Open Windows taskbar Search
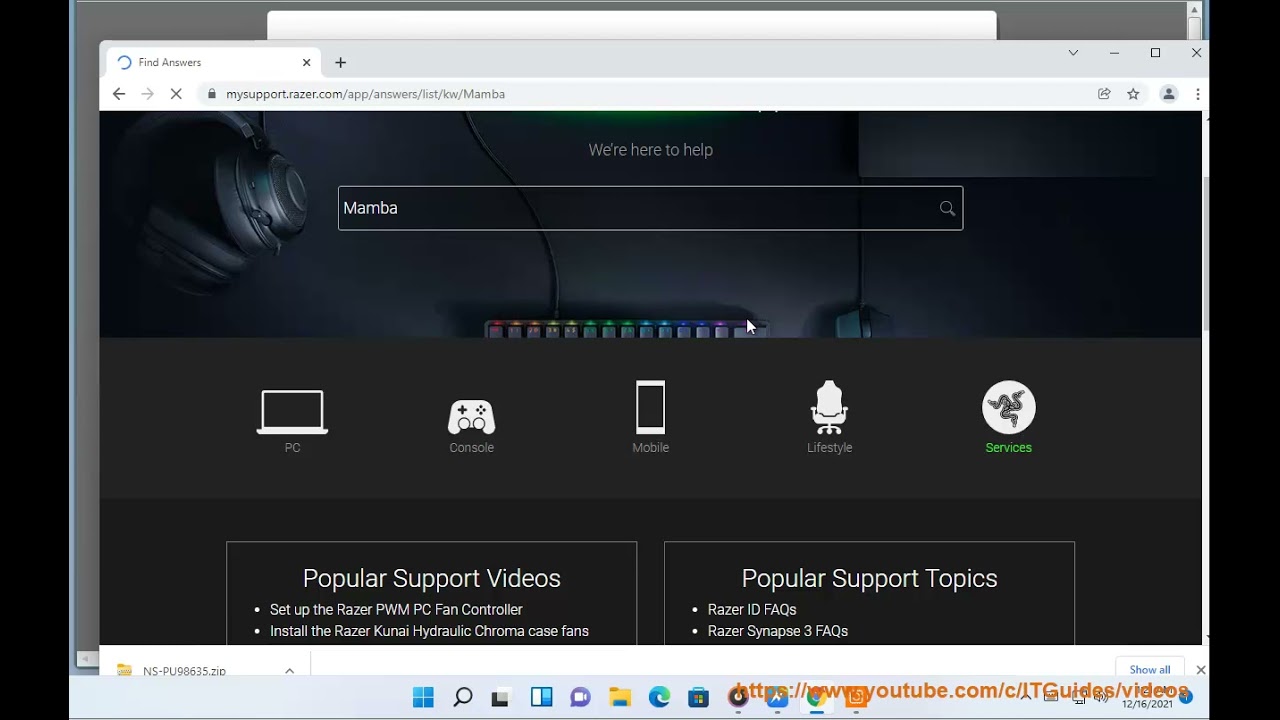The height and width of the screenshot is (720, 1280). tap(463, 697)
